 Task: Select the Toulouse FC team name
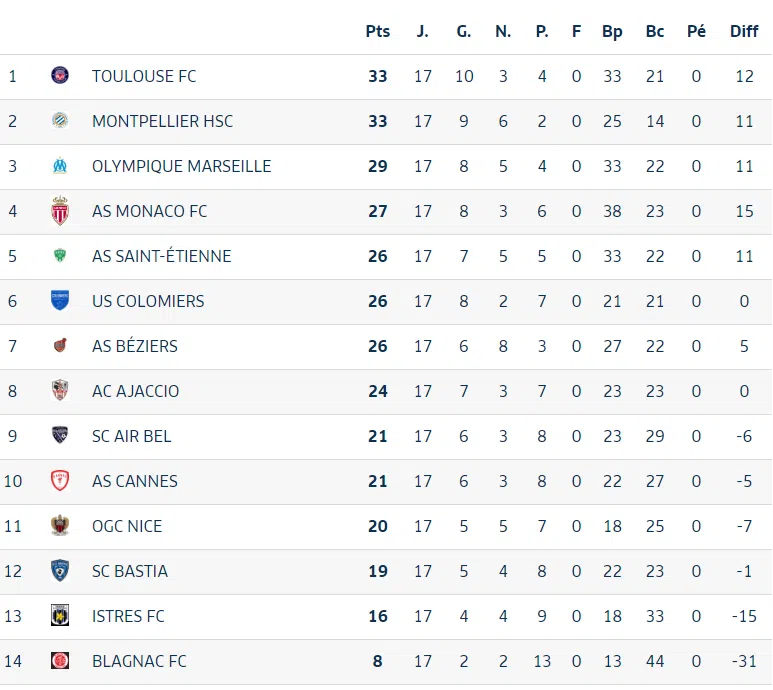click(x=144, y=76)
